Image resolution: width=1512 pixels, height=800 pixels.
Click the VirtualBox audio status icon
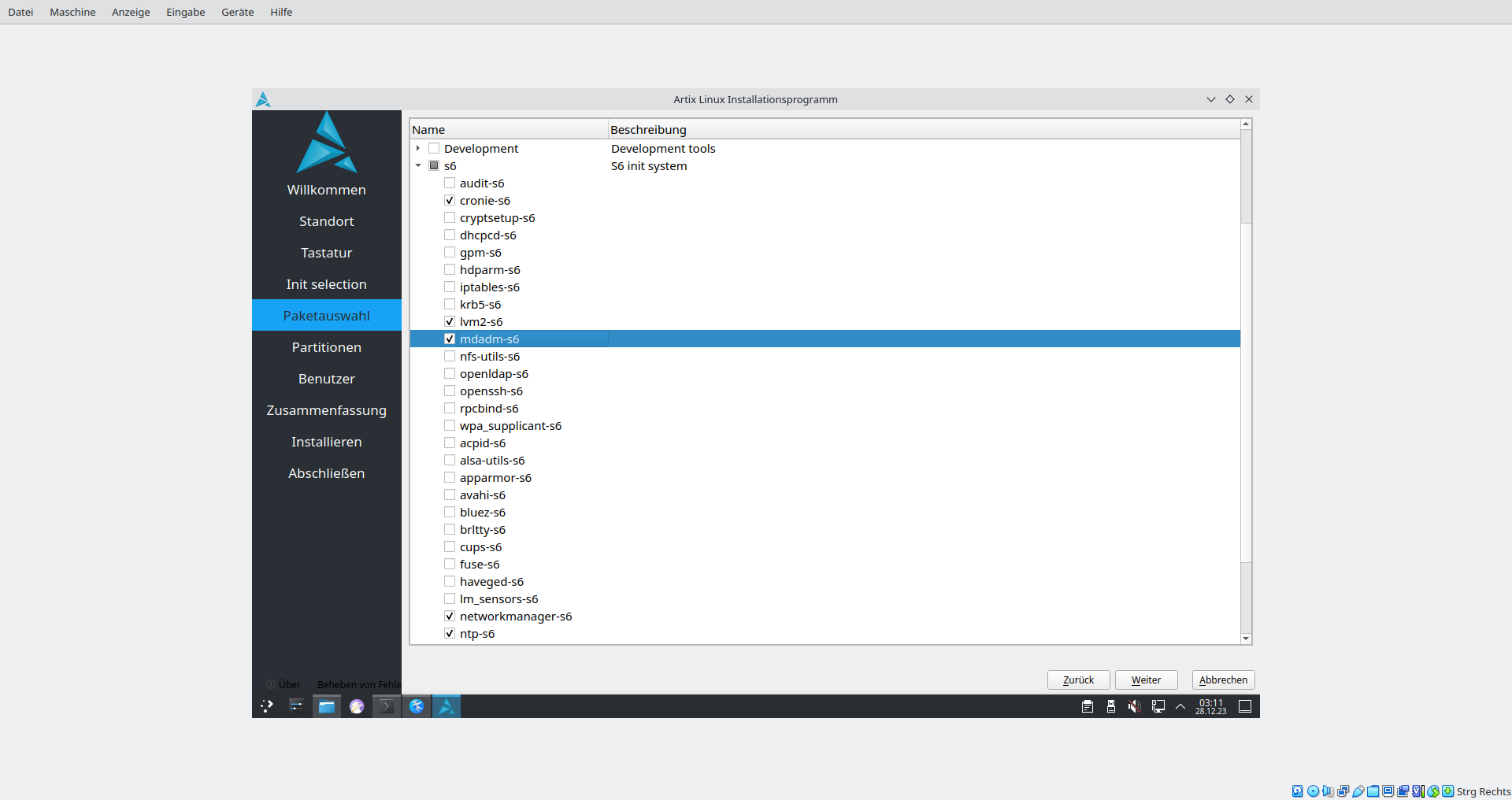[x=1328, y=791]
